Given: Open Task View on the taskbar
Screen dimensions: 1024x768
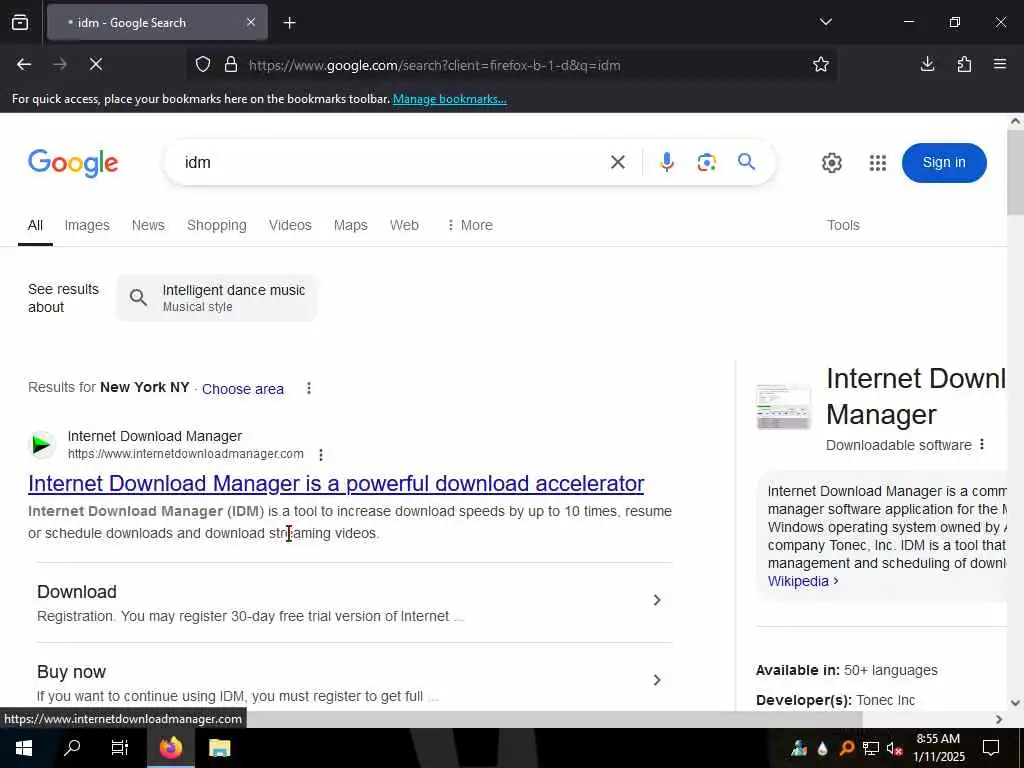Looking at the screenshot, I should 120,748.
